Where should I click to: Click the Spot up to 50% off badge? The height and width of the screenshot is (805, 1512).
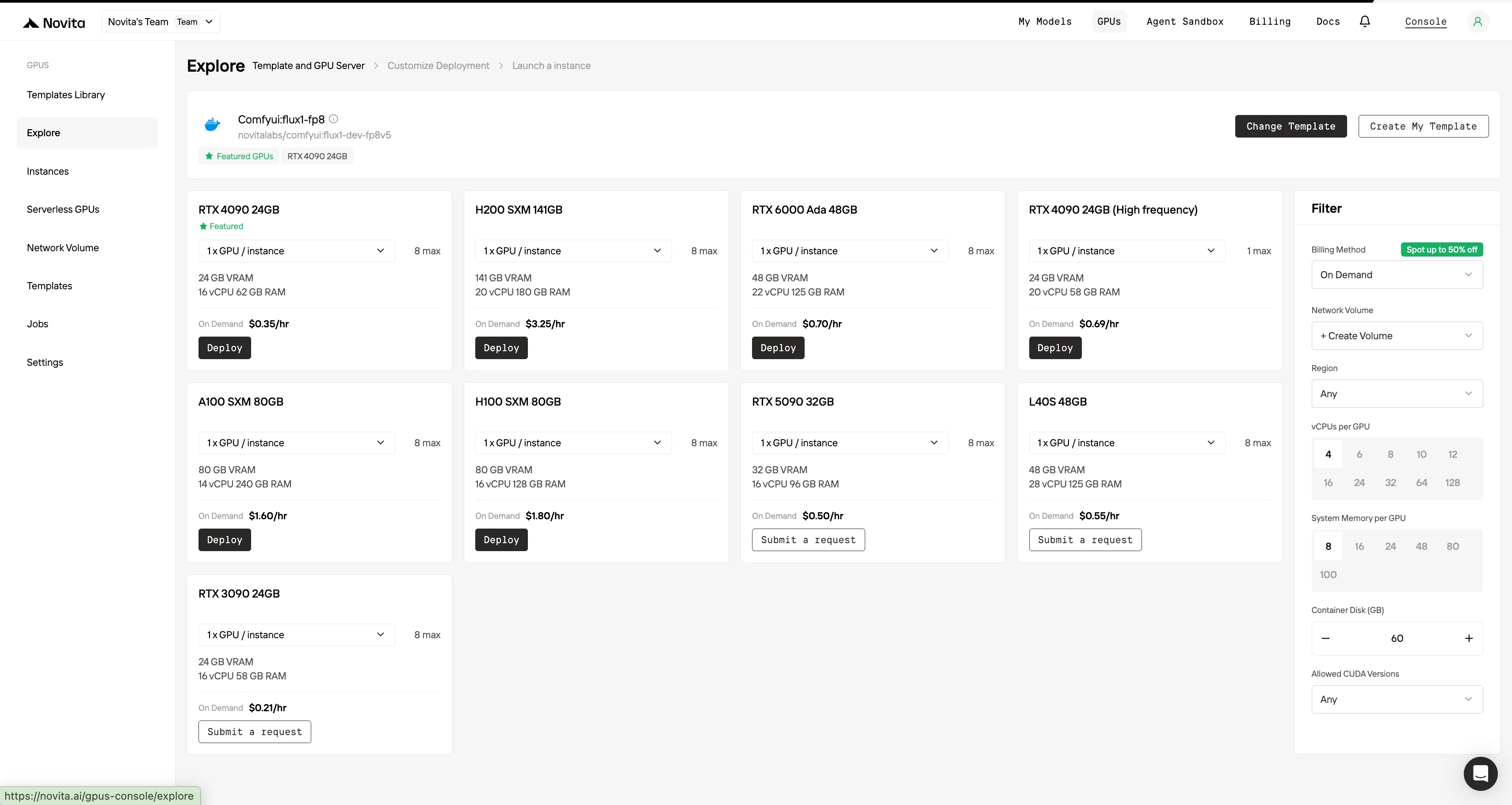(x=1442, y=249)
